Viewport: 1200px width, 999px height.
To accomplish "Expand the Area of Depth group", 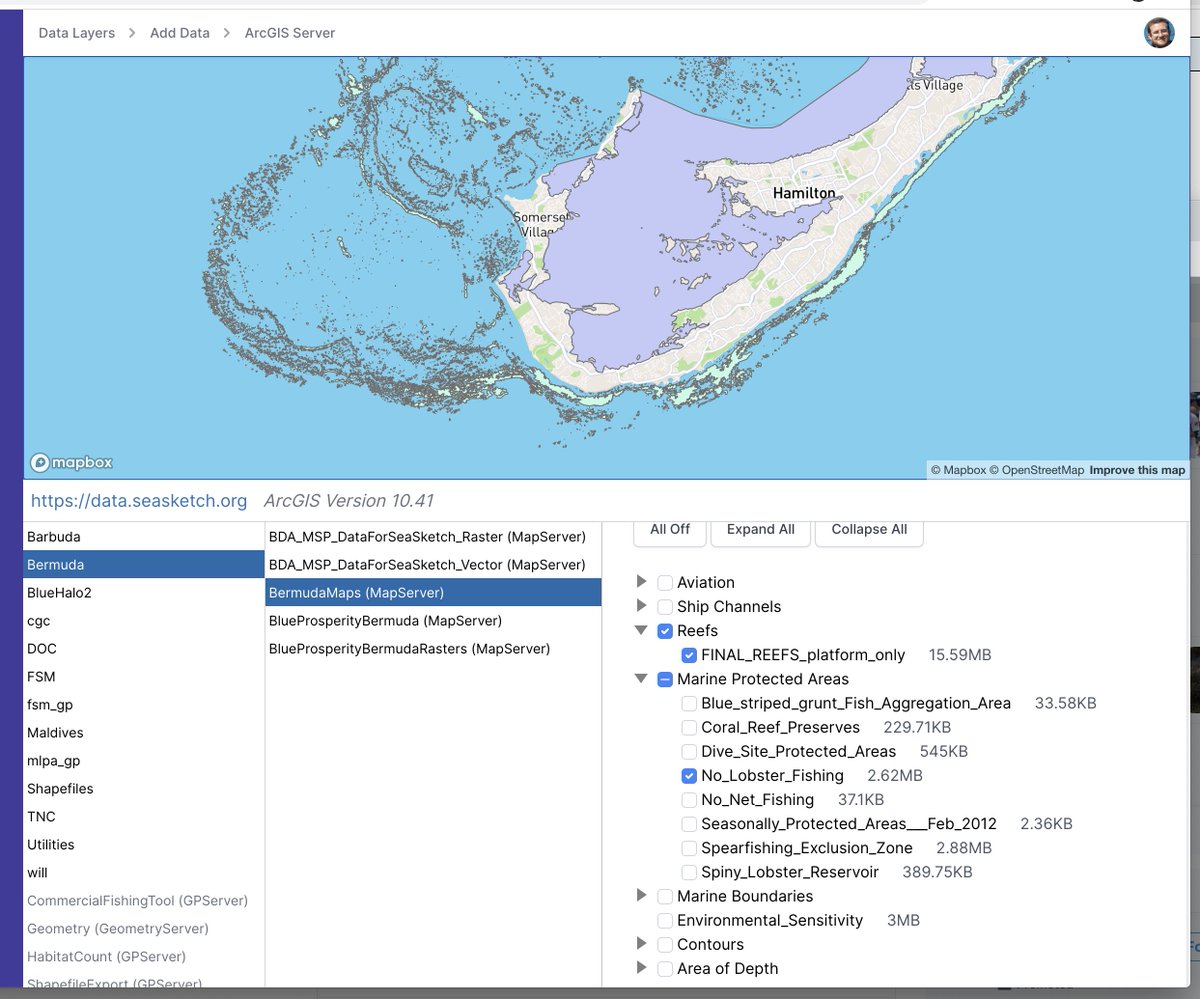I will pyautogui.click(x=642, y=968).
